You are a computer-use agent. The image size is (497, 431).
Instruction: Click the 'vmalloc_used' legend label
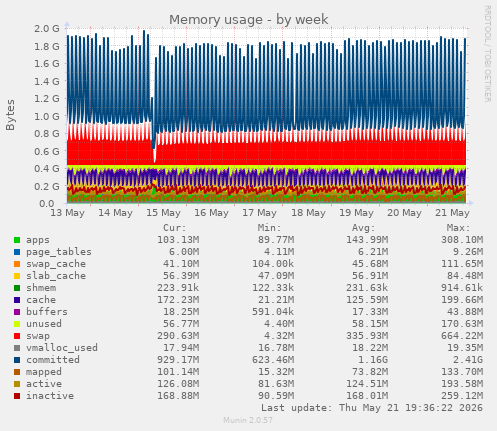click(x=62, y=348)
